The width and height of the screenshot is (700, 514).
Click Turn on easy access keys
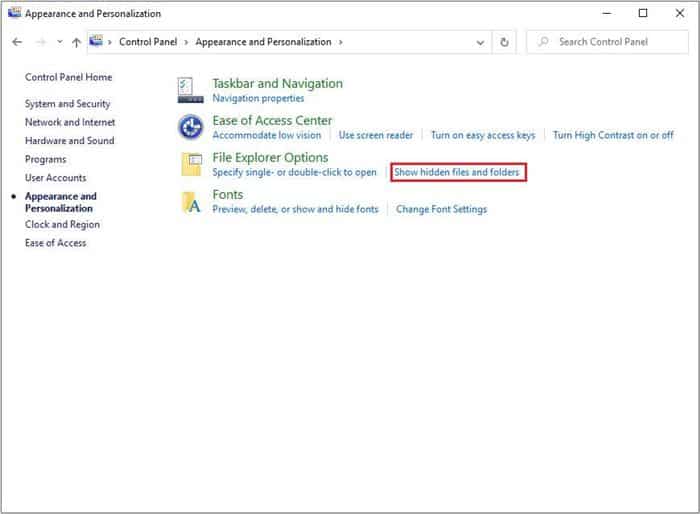[x=483, y=135]
